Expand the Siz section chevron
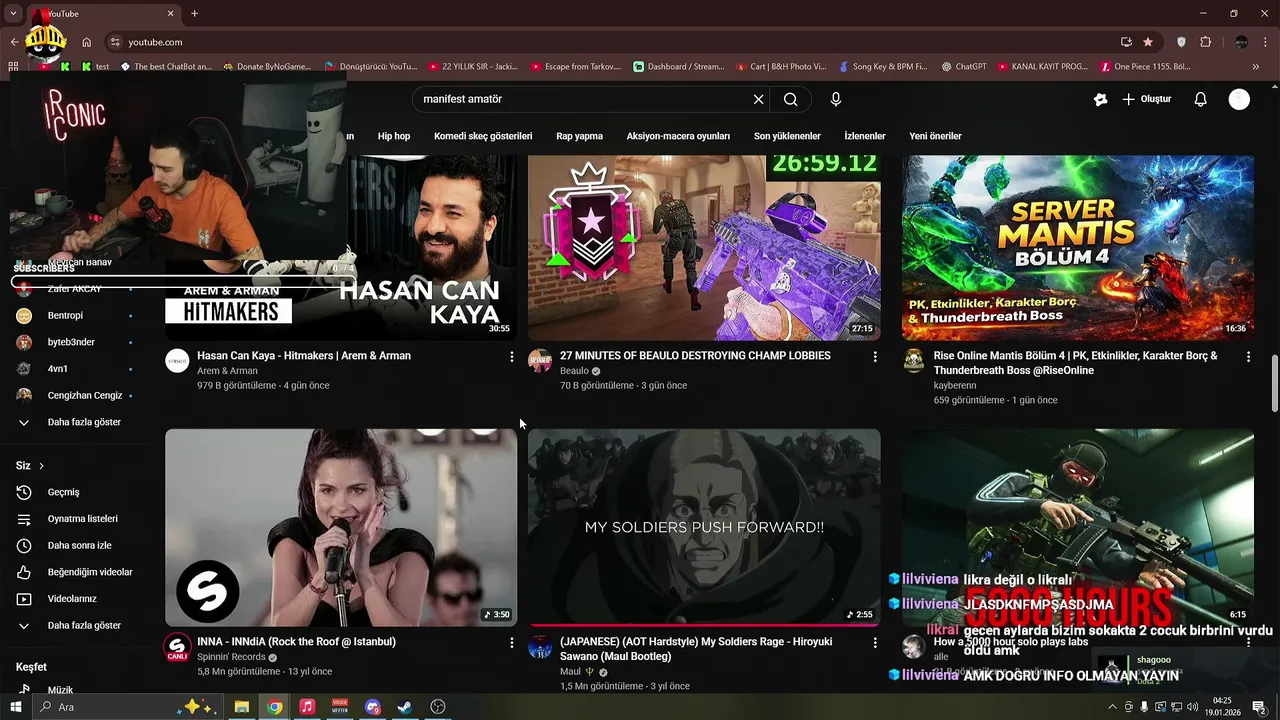This screenshot has height=720, width=1280. click(41, 466)
